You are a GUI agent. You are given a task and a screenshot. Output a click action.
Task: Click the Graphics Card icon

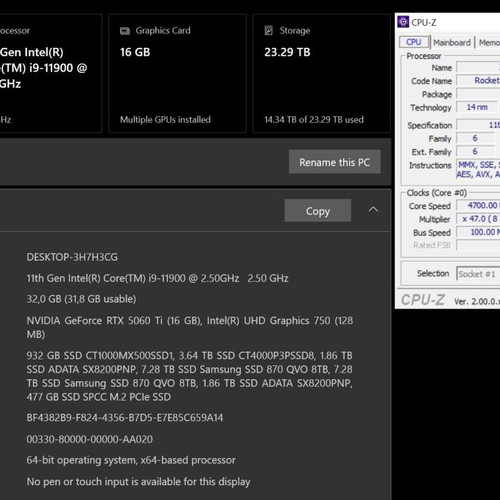click(125, 31)
